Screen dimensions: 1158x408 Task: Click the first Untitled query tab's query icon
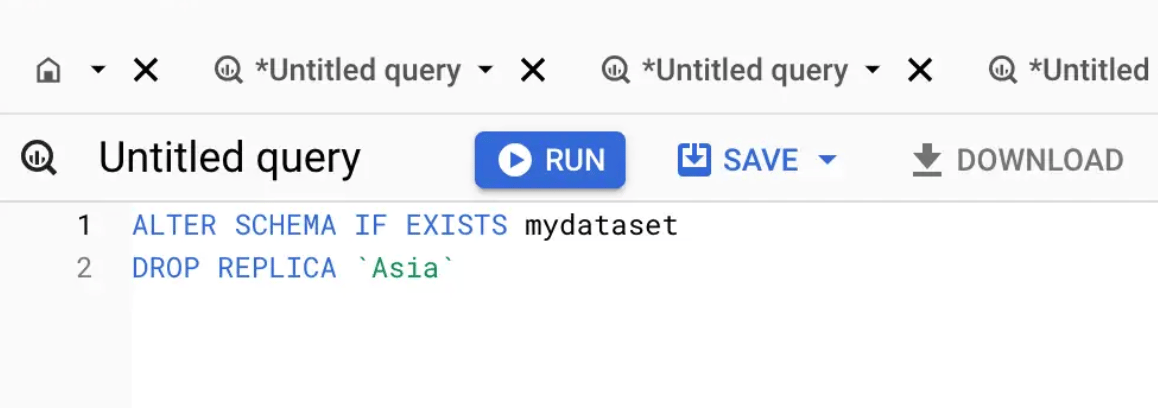pos(228,70)
